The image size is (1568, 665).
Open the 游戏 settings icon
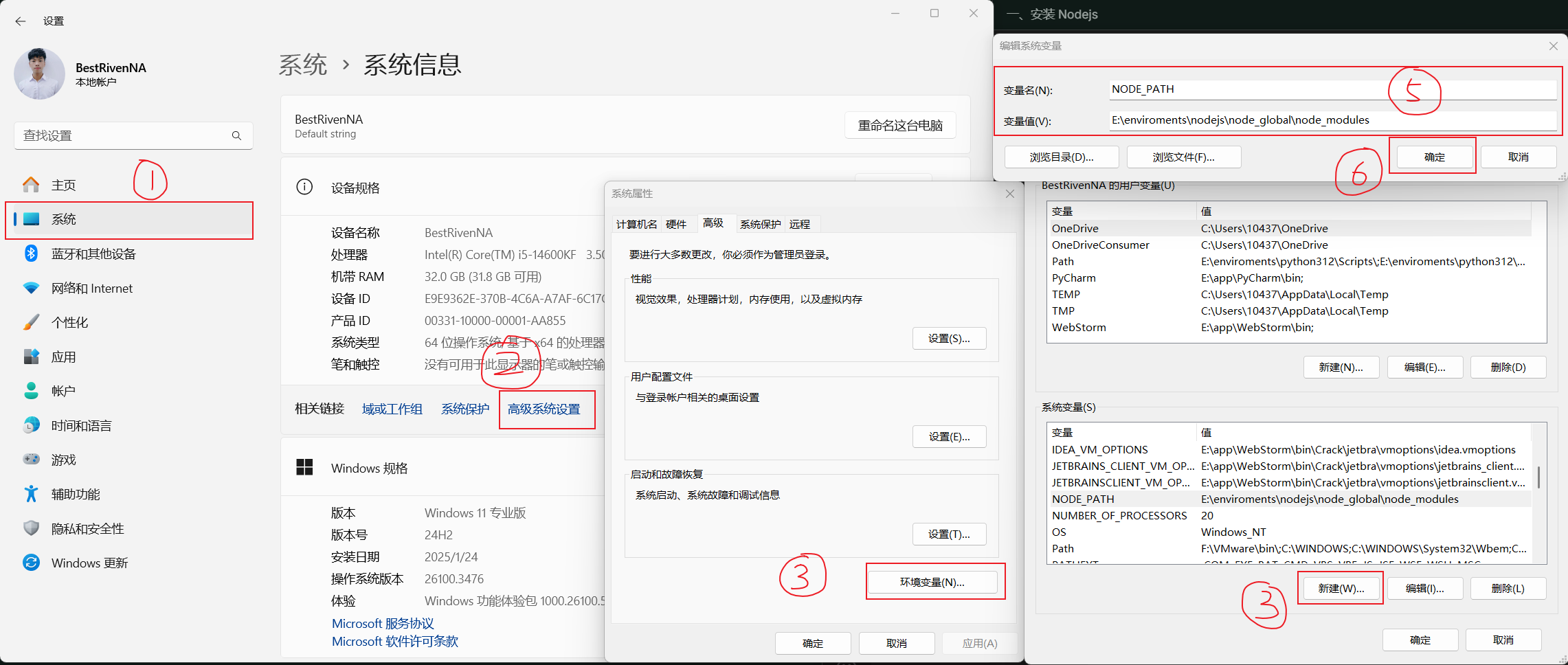point(31,459)
